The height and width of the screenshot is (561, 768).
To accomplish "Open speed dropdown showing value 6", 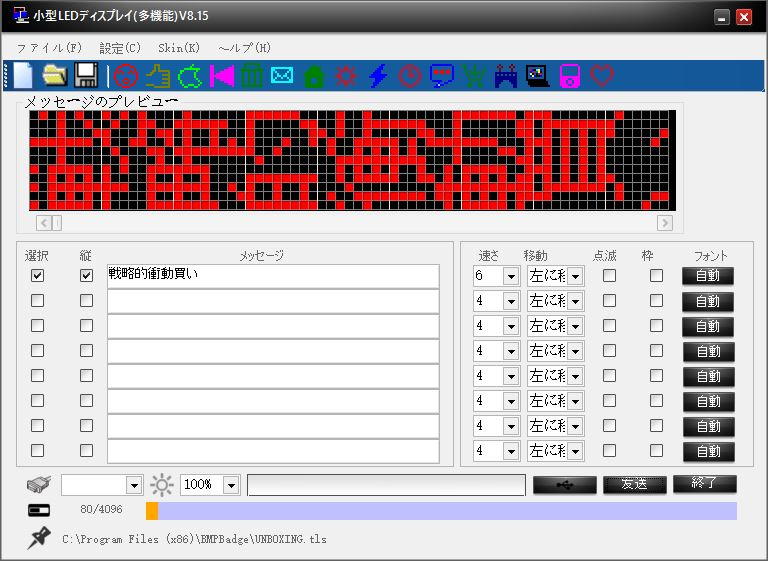I will (x=511, y=276).
